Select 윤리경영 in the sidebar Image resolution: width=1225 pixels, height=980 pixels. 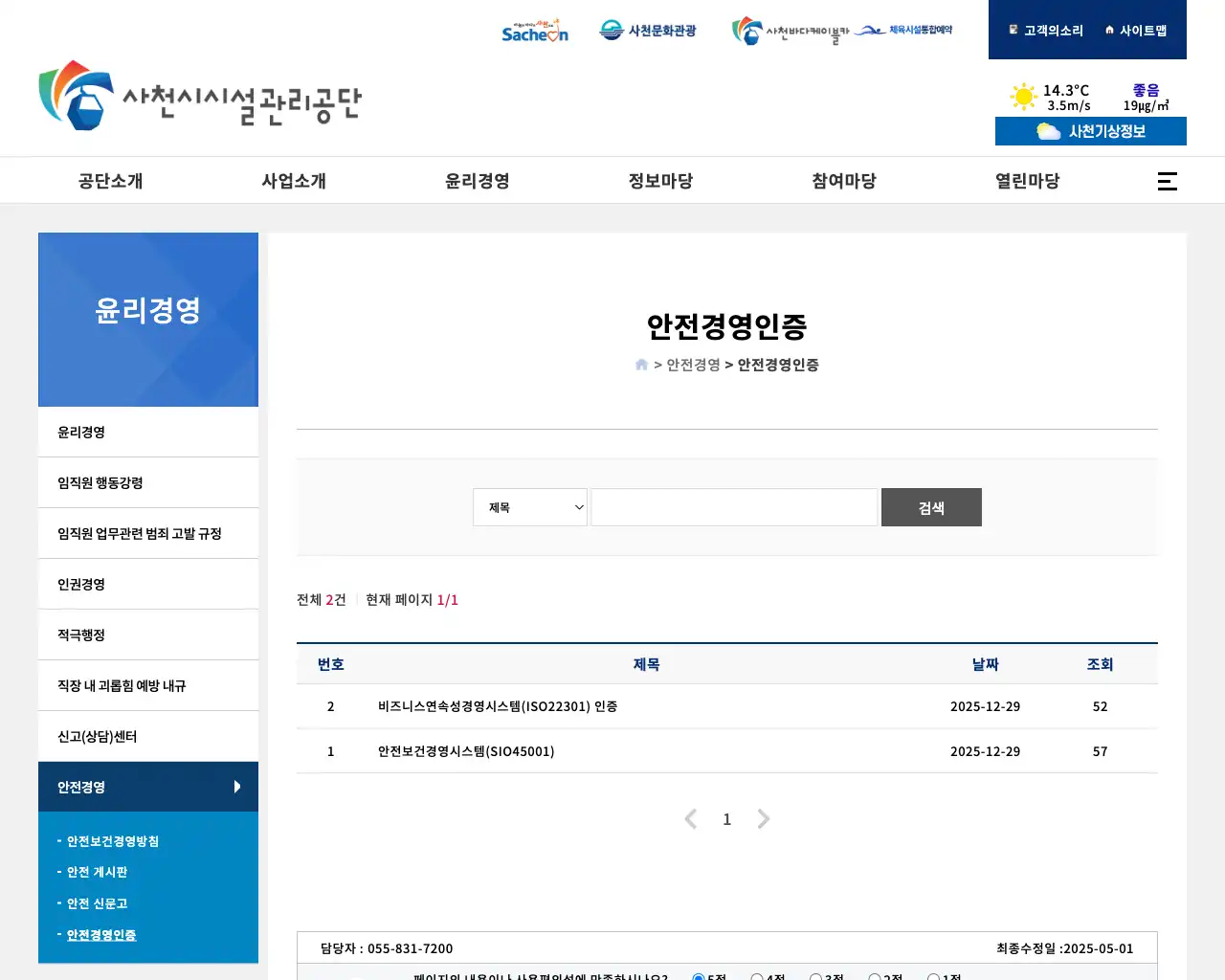point(148,433)
